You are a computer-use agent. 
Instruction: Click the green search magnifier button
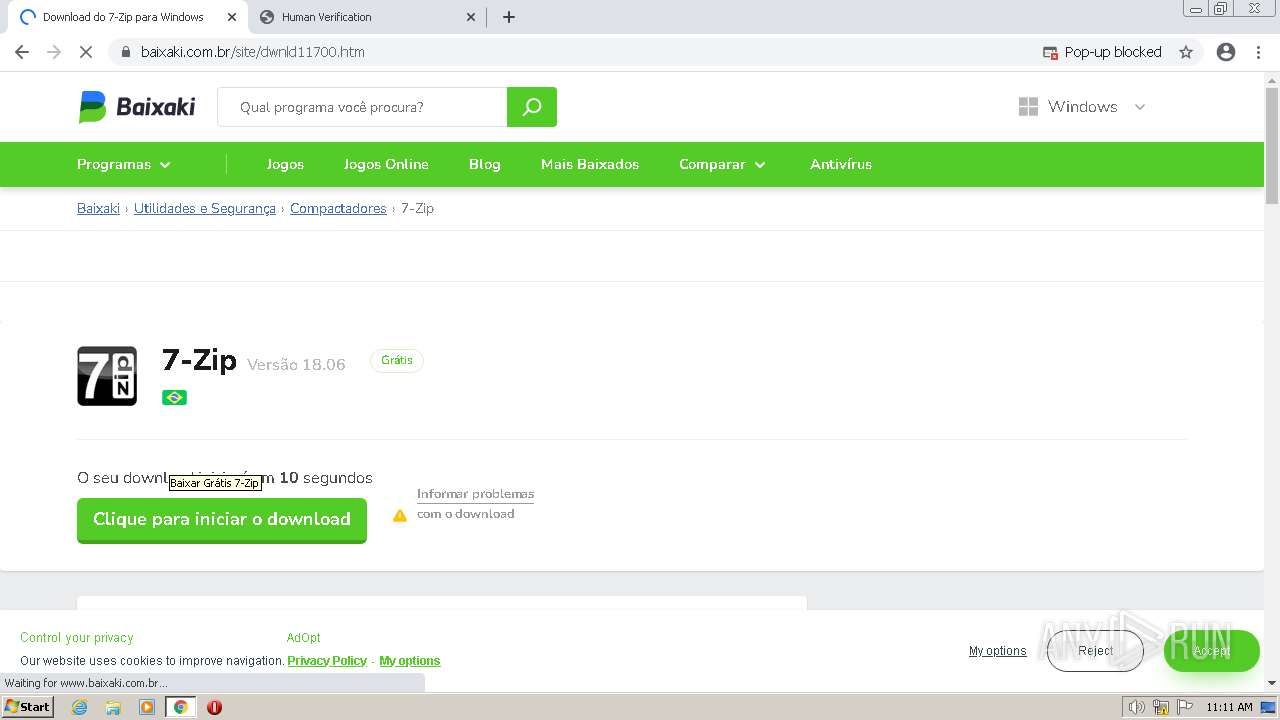point(532,107)
